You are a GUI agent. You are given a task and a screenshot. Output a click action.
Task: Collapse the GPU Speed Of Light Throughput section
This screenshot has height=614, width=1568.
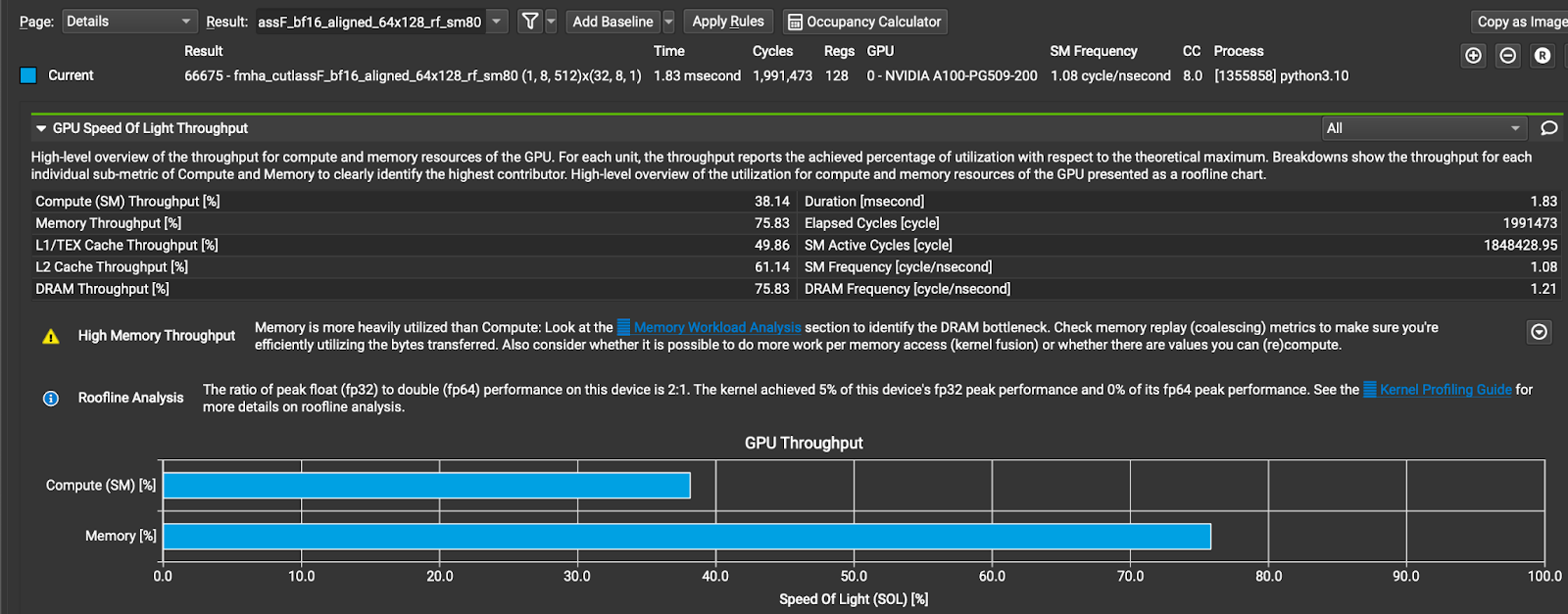coord(41,128)
